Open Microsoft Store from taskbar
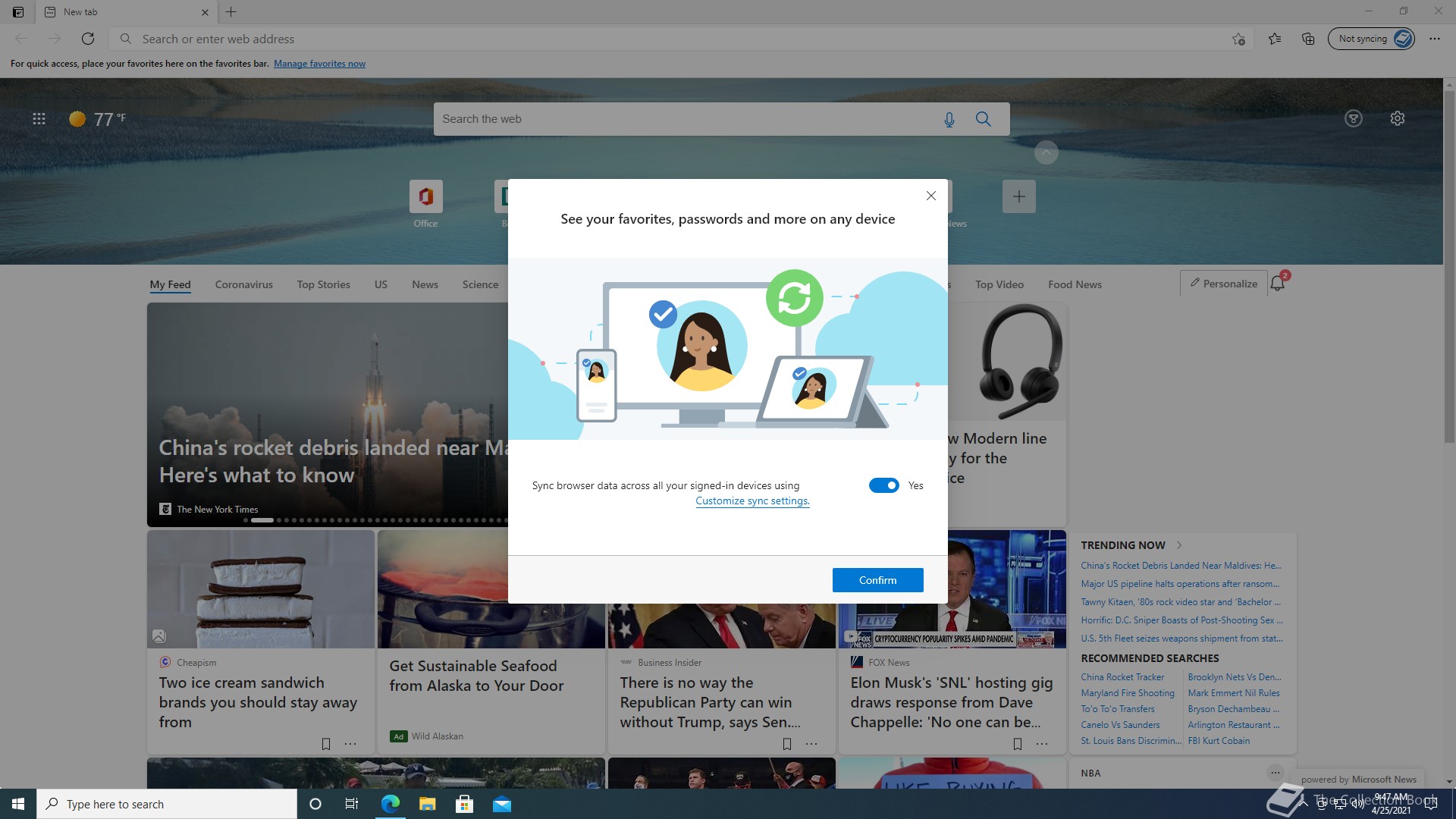The height and width of the screenshot is (819, 1456). point(464,804)
